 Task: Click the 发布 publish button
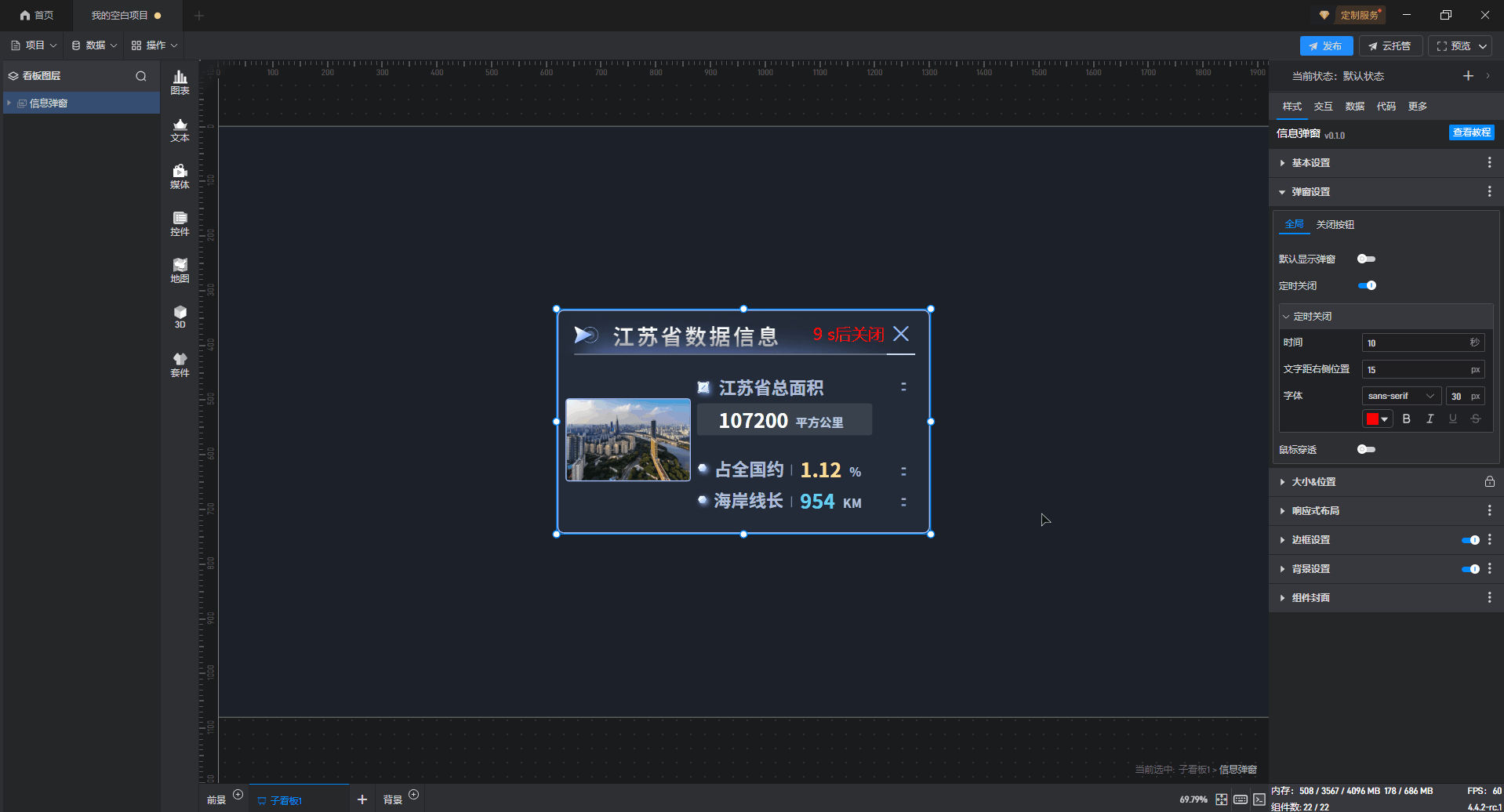click(x=1325, y=46)
